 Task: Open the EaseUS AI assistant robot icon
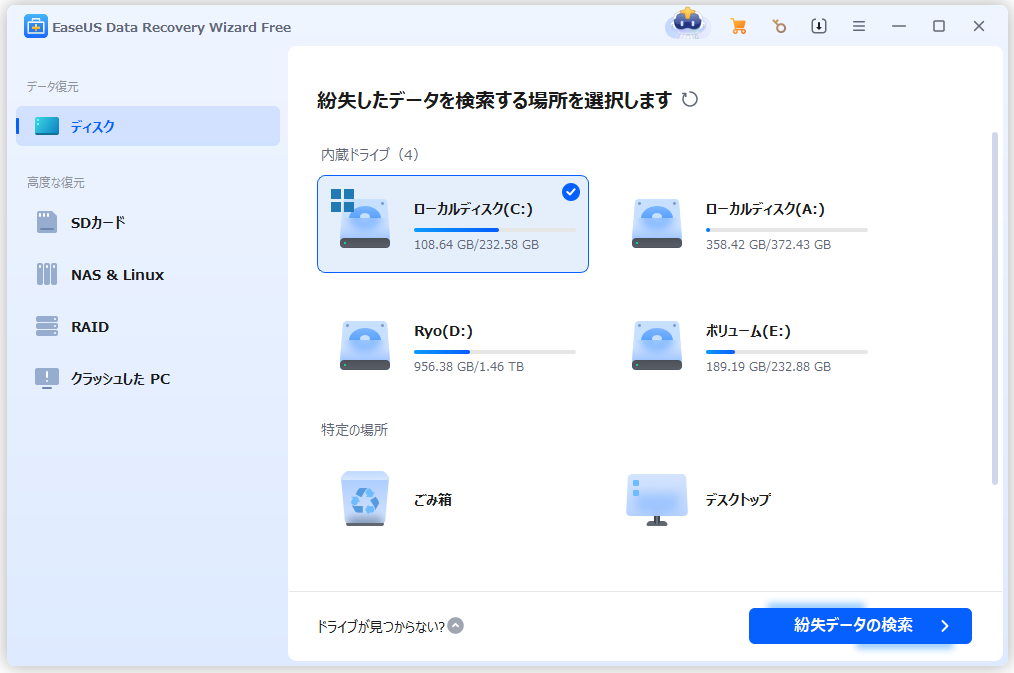click(687, 26)
